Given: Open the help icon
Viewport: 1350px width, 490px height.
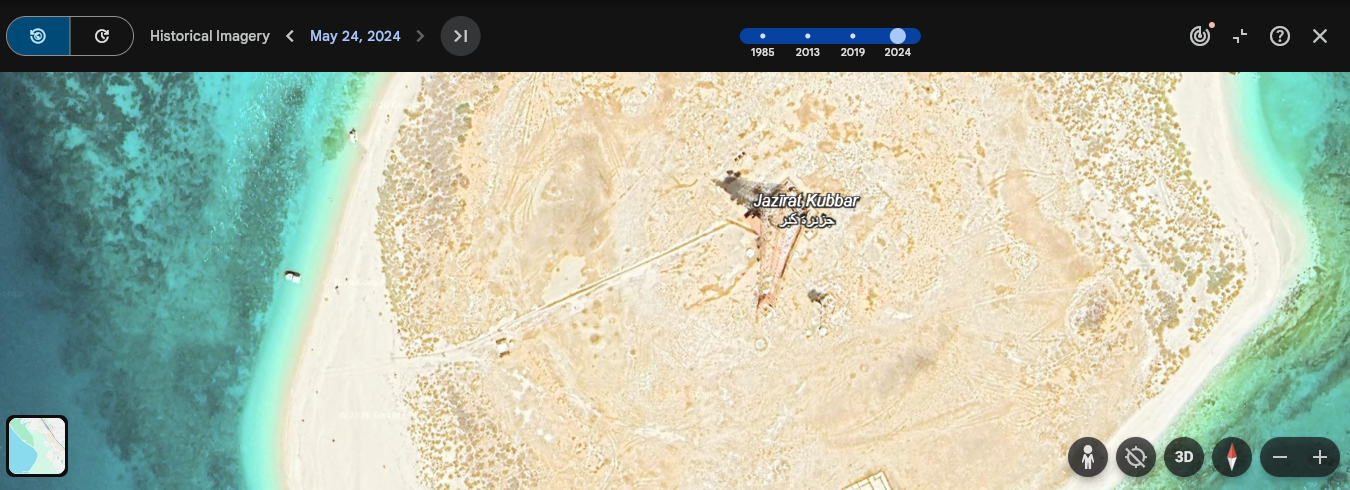Looking at the screenshot, I should pyautogui.click(x=1280, y=36).
